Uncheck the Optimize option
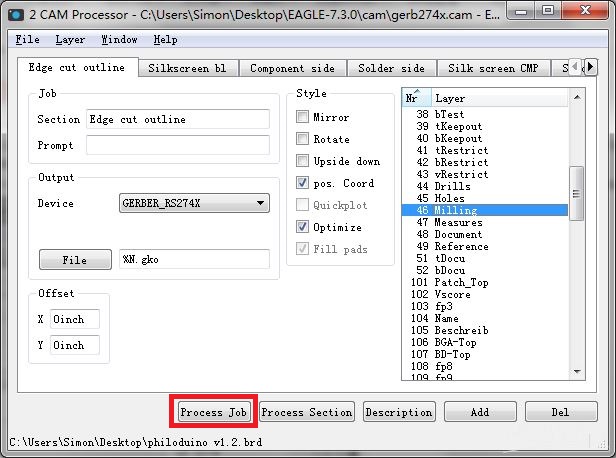This screenshot has width=616, height=458. pos(303,227)
